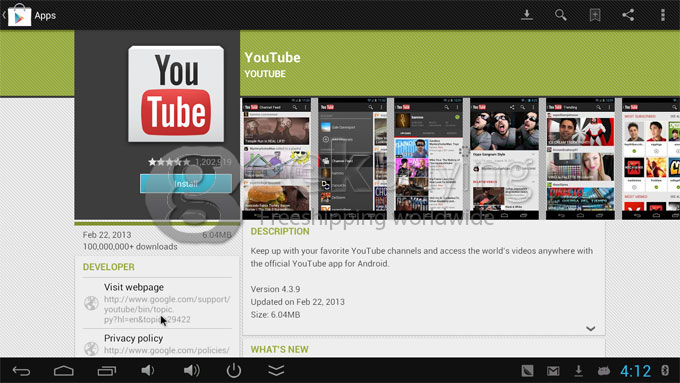
Task: Go back via Play Store bag icon
Action: coord(19,16)
